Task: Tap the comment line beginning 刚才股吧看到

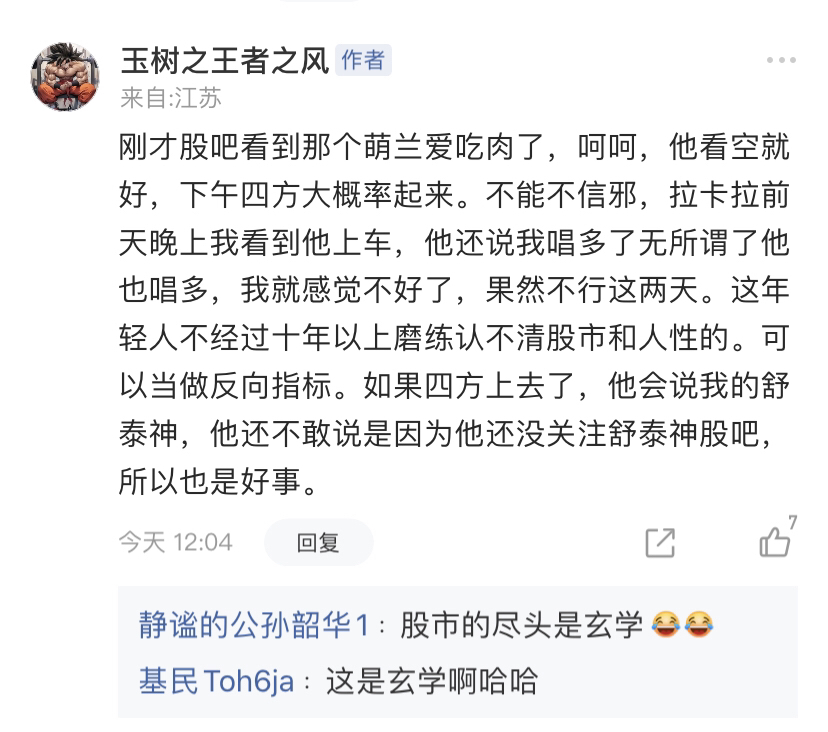Action: tap(454, 147)
